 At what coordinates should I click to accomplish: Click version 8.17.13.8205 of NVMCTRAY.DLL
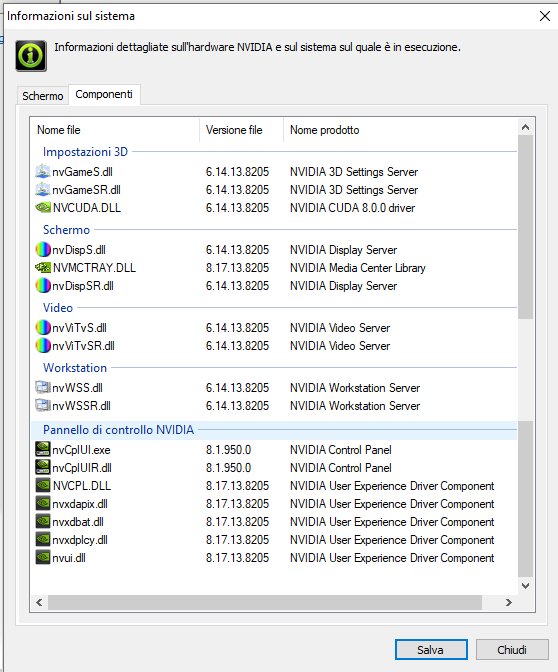(237, 268)
